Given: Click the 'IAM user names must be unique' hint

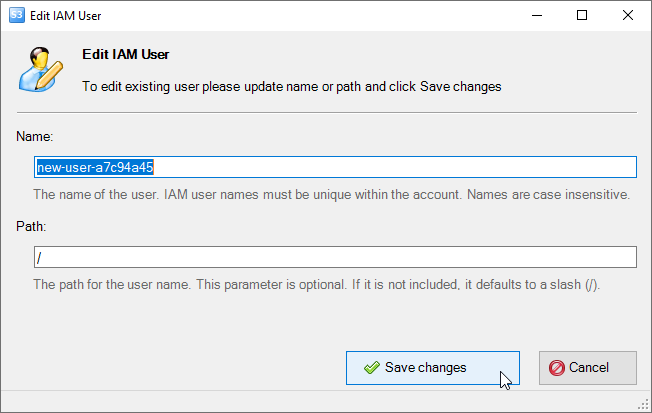Looking at the screenshot, I should click(x=331, y=194).
